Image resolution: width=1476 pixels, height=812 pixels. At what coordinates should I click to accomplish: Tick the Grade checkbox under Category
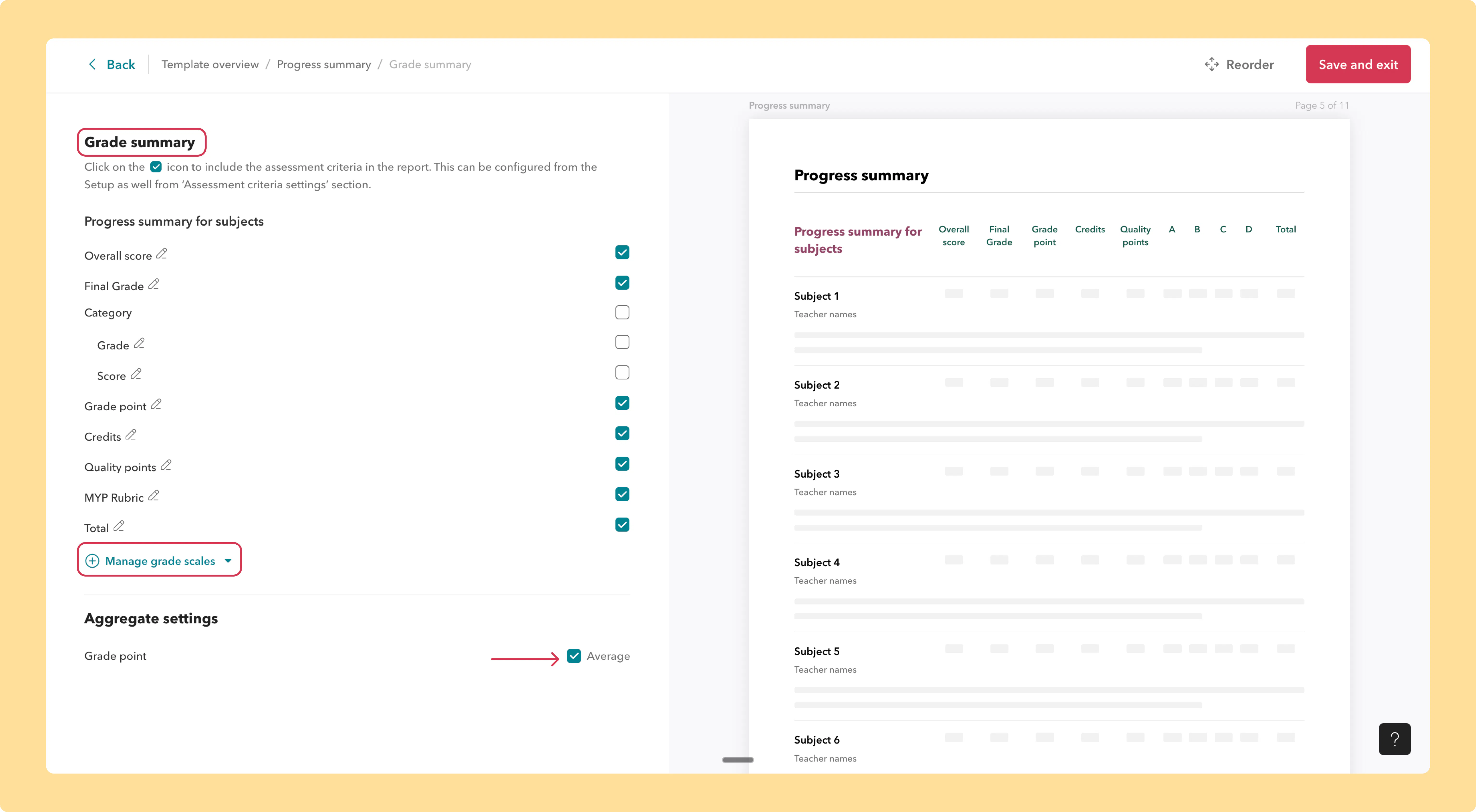tap(622, 342)
